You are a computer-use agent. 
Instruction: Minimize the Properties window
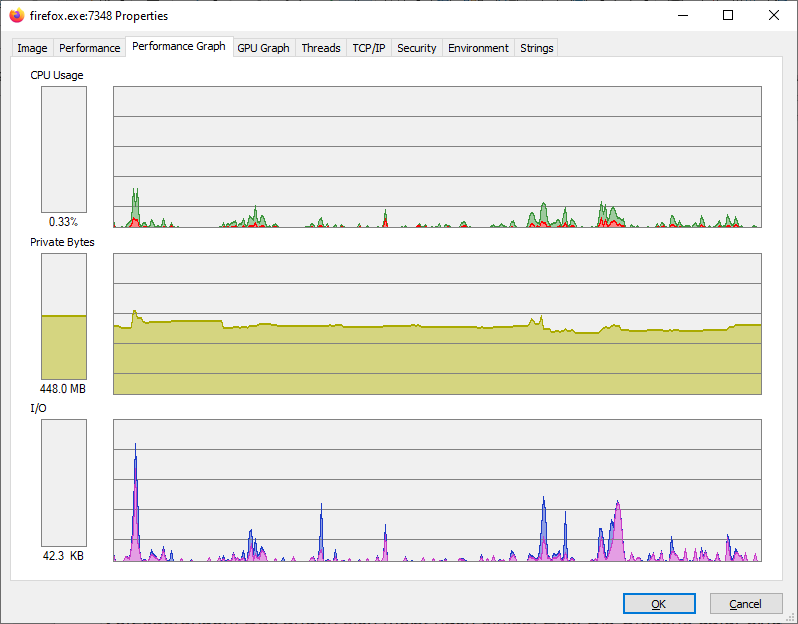coord(683,15)
